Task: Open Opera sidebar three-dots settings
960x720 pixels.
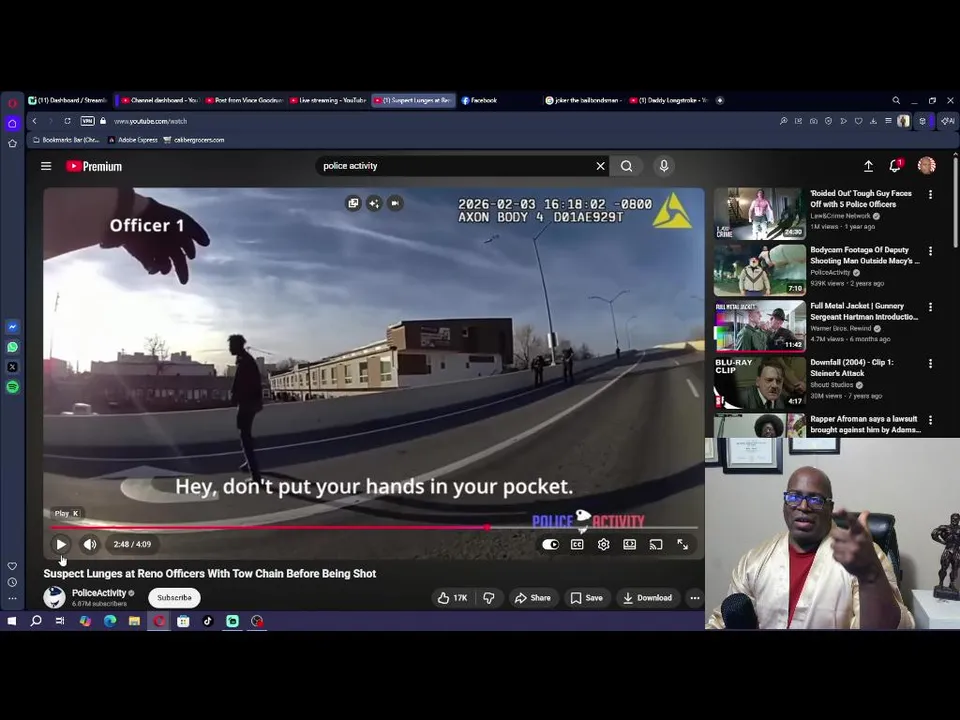Action: (12, 599)
